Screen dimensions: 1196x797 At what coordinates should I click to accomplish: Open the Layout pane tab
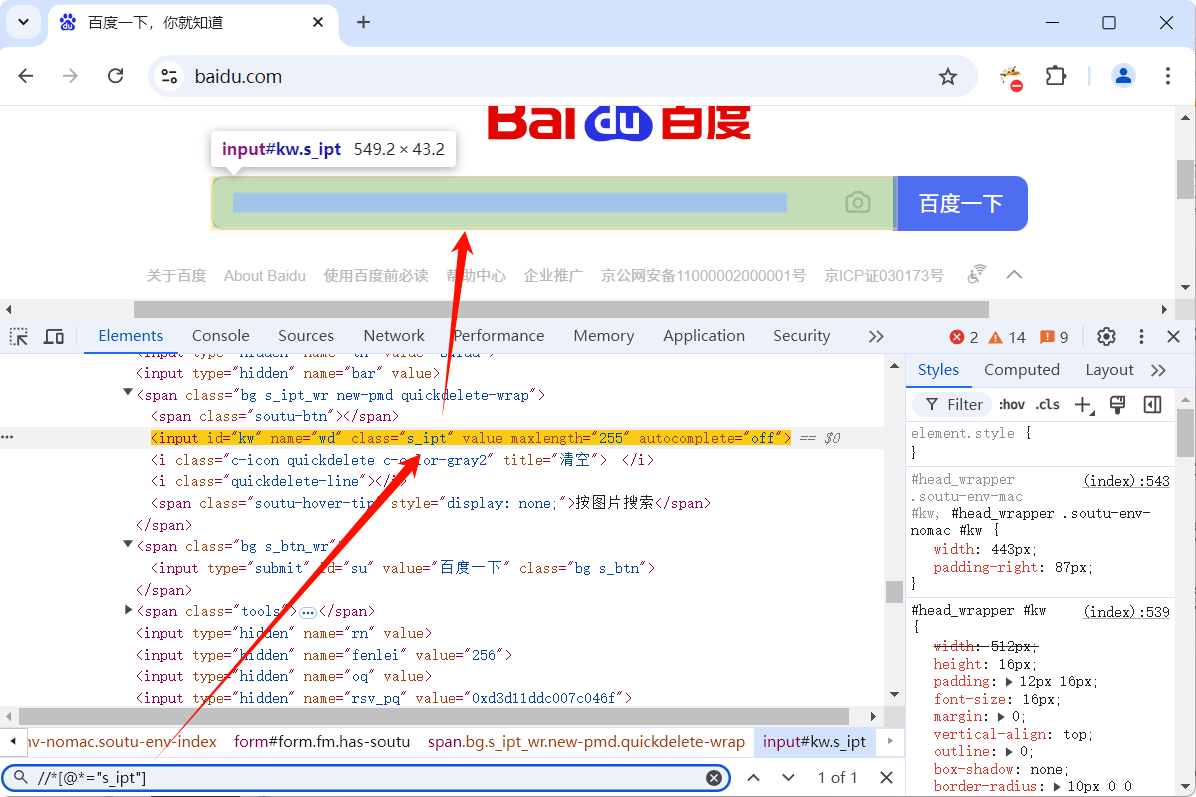tap(1109, 370)
